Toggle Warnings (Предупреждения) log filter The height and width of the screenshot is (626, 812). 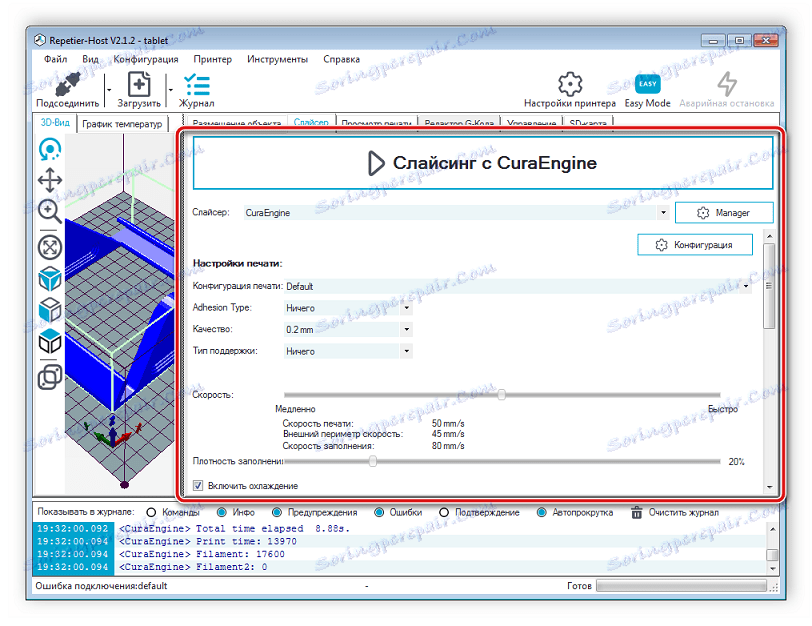(x=277, y=513)
